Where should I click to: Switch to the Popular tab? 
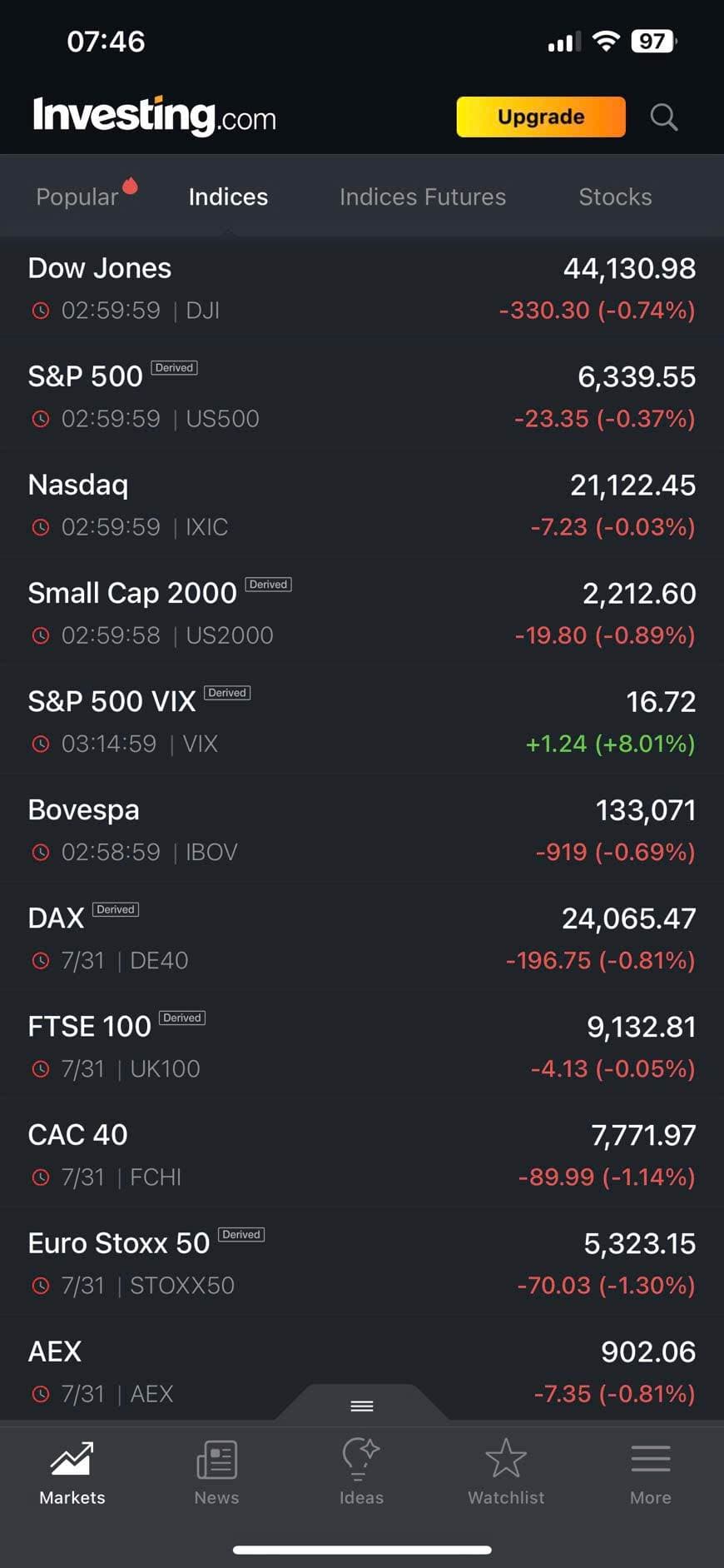pyautogui.click(x=77, y=197)
